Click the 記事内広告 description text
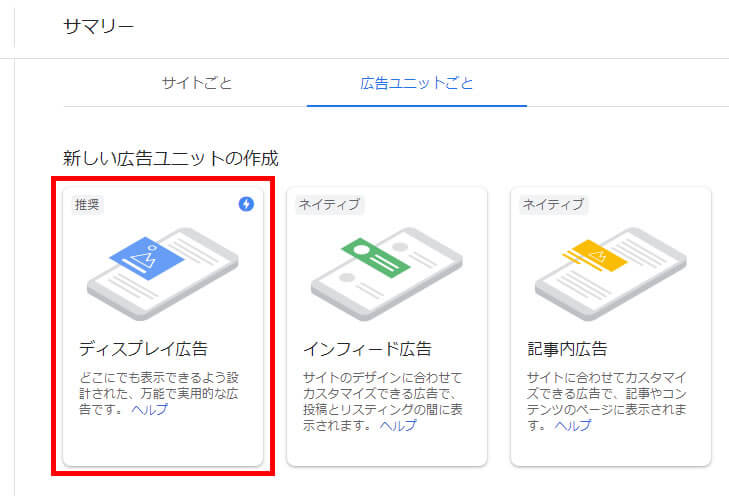This screenshot has width=729, height=496. [608, 393]
